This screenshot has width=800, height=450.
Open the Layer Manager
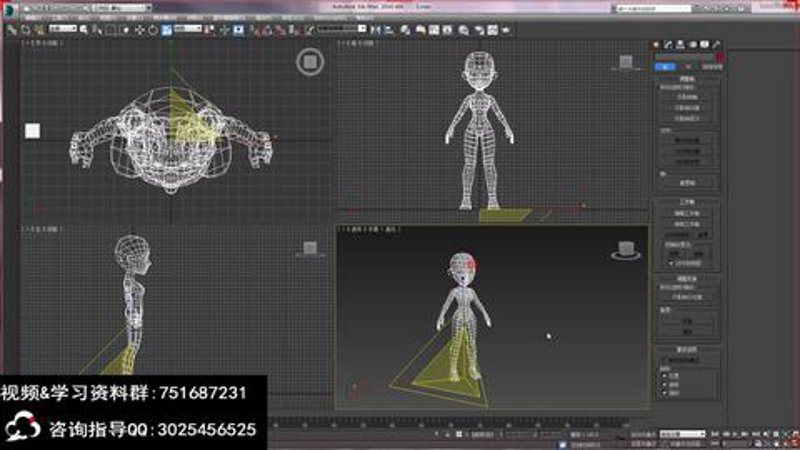[405, 30]
